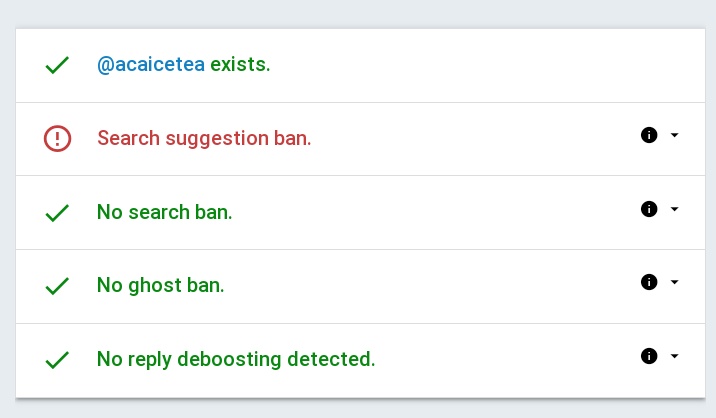Open info icon for No ghost ban
The height and width of the screenshot is (418, 716).
tap(648, 282)
